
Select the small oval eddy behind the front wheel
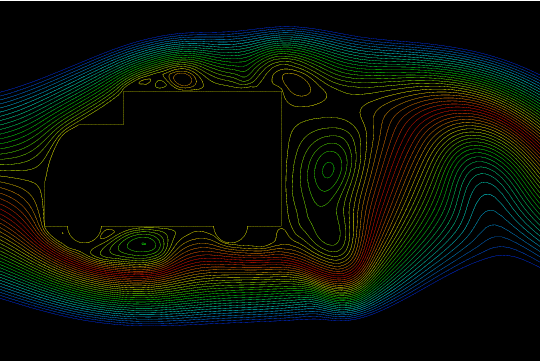[107, 233]
